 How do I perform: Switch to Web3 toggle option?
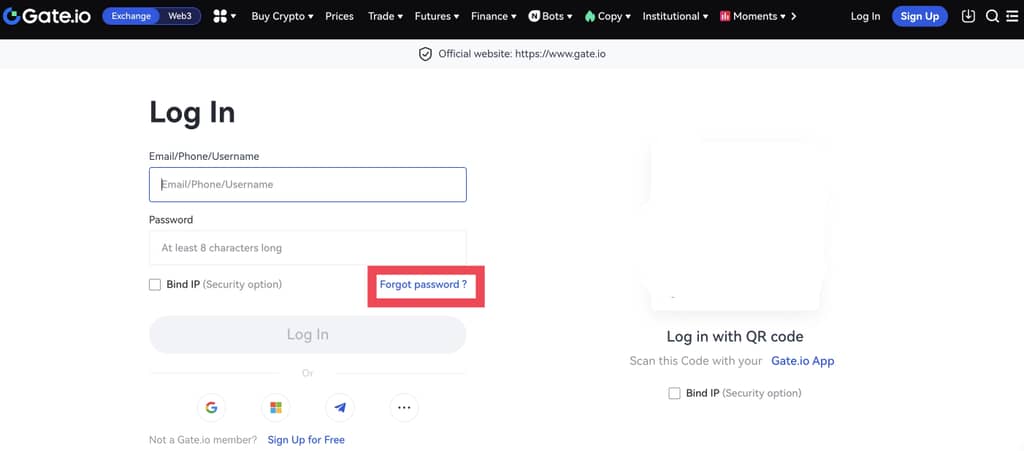tap(180, 16)
